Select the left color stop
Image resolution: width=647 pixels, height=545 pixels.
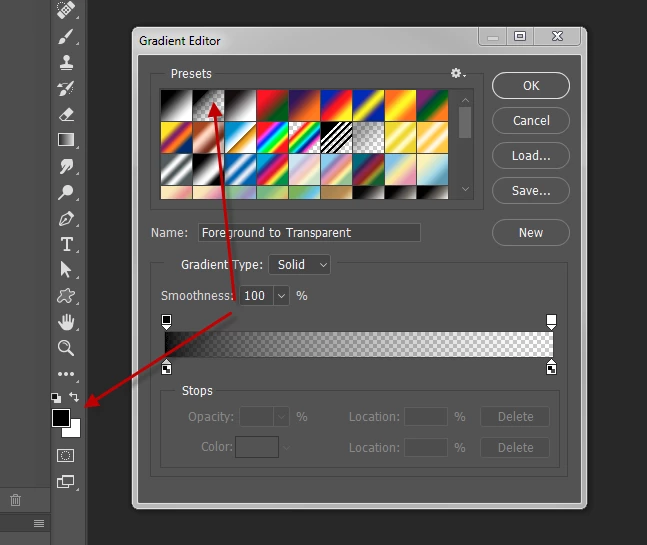(166, 367)
